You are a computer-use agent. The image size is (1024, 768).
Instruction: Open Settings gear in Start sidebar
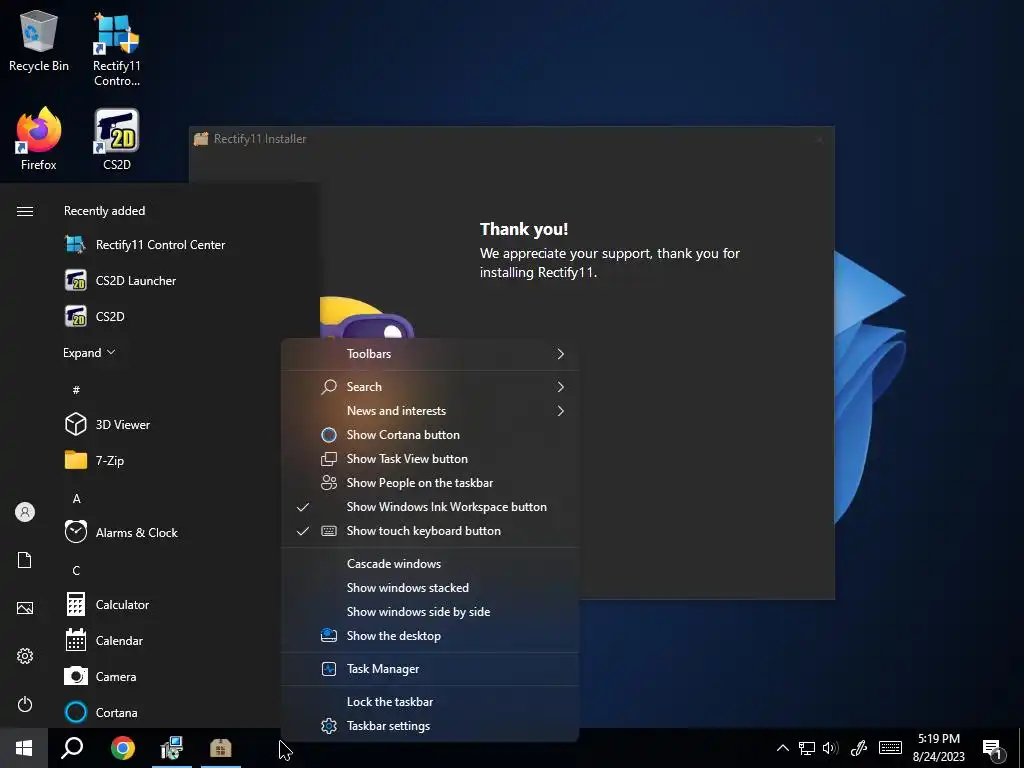coord(25,656)
